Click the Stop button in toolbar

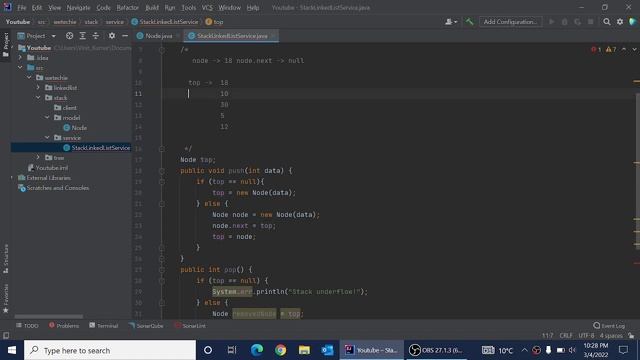[590, 22]
